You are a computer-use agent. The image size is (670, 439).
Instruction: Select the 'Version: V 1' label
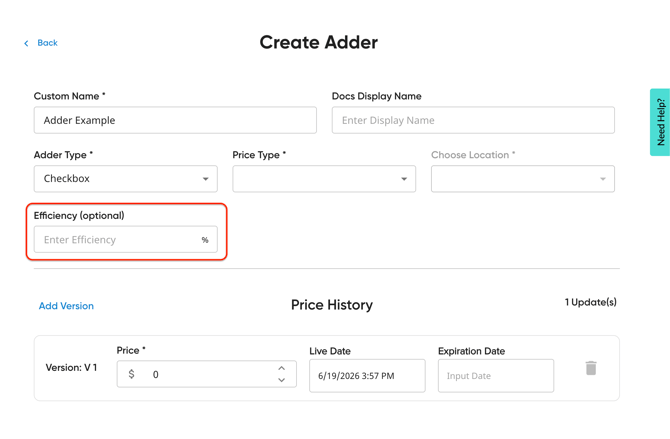click(71, 368)
